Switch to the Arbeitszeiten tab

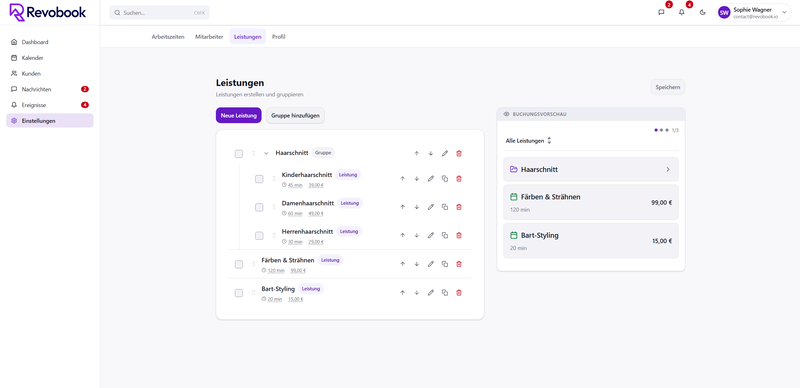168,37
